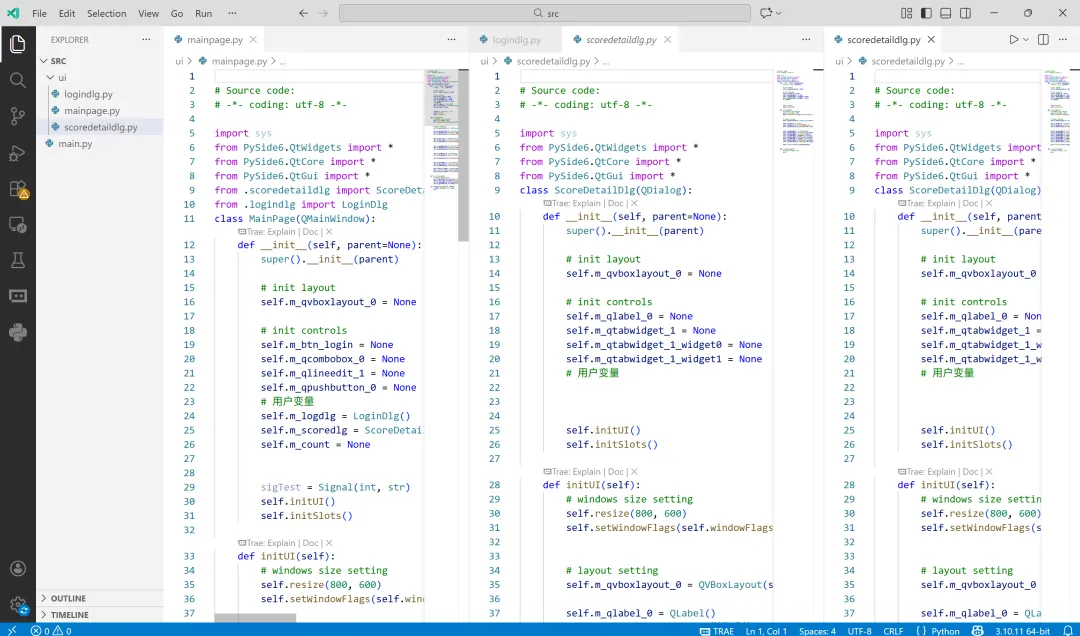Click the command center search box
The width and height of the screenshot is (1080, 636).
[545, 13]
